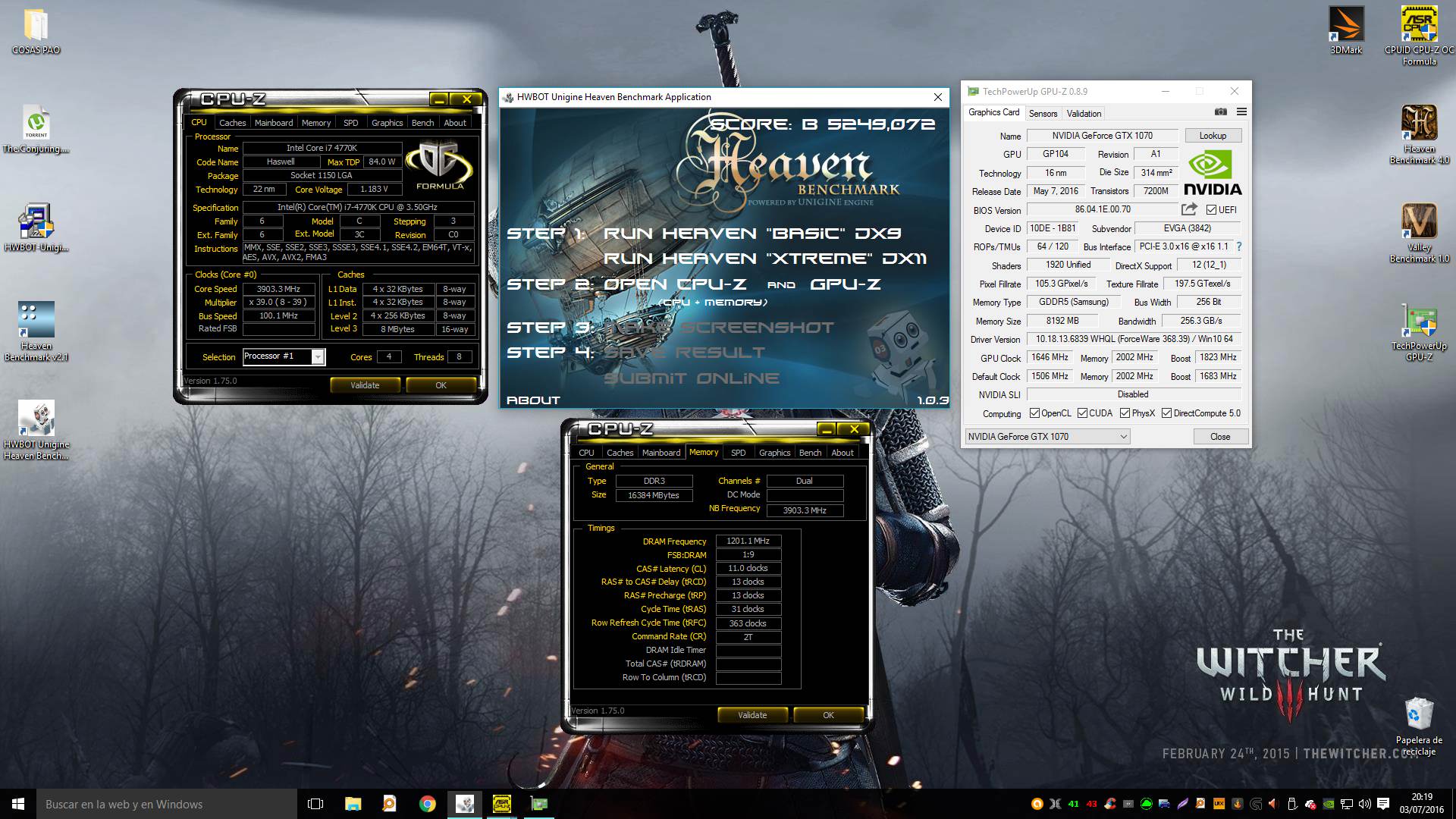
Task: Switch to Sensors tab in GPU-Z
Action: (1043, 113)
